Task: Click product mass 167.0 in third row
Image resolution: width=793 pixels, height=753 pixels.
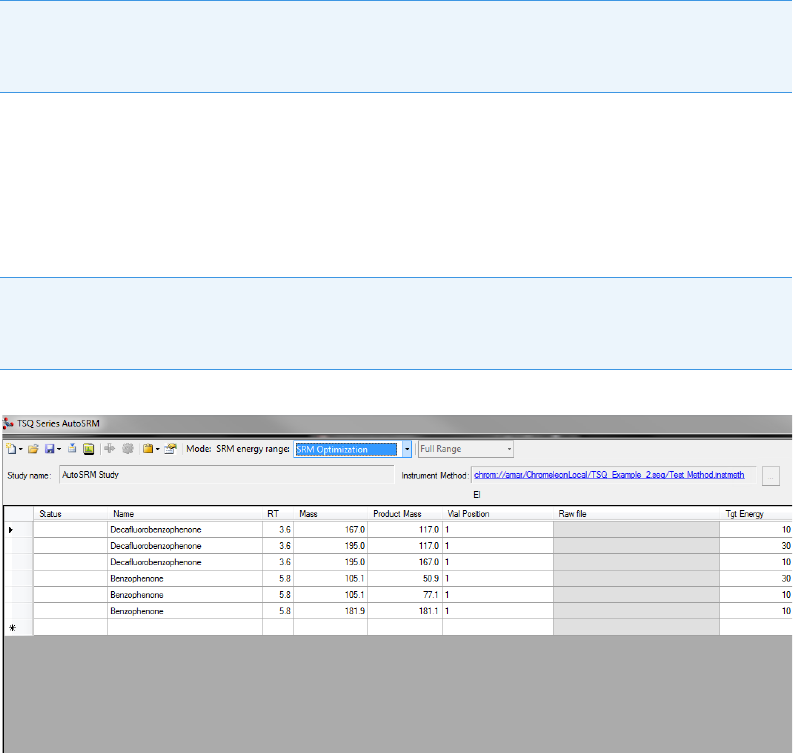Action: [x=405, y=562]
